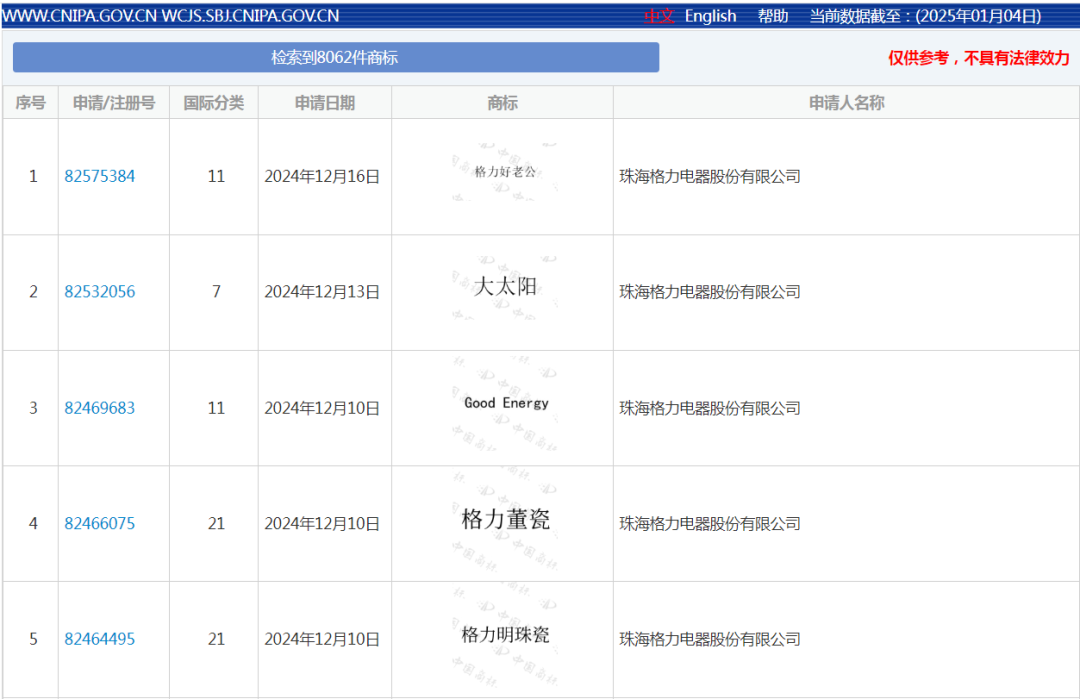View the 格力董瓷 trademark image

[505, 519]
